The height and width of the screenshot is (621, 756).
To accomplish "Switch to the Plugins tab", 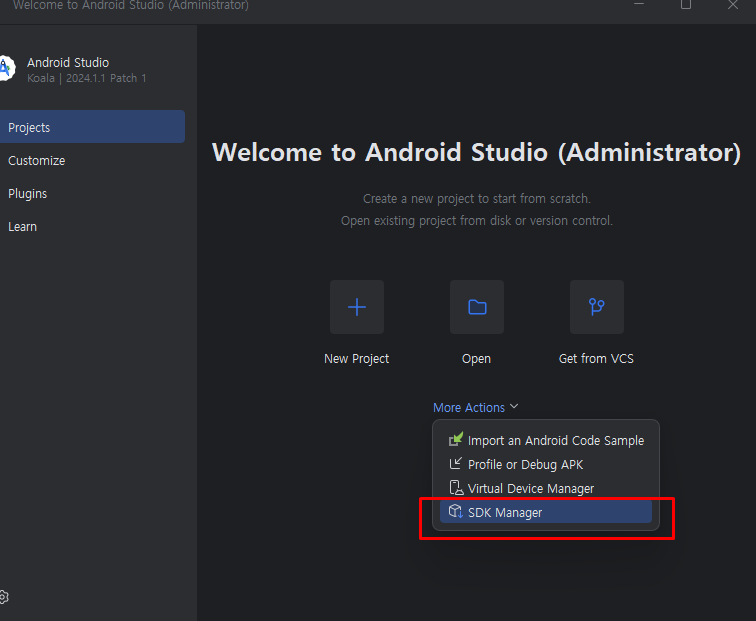I will (92, 193).
